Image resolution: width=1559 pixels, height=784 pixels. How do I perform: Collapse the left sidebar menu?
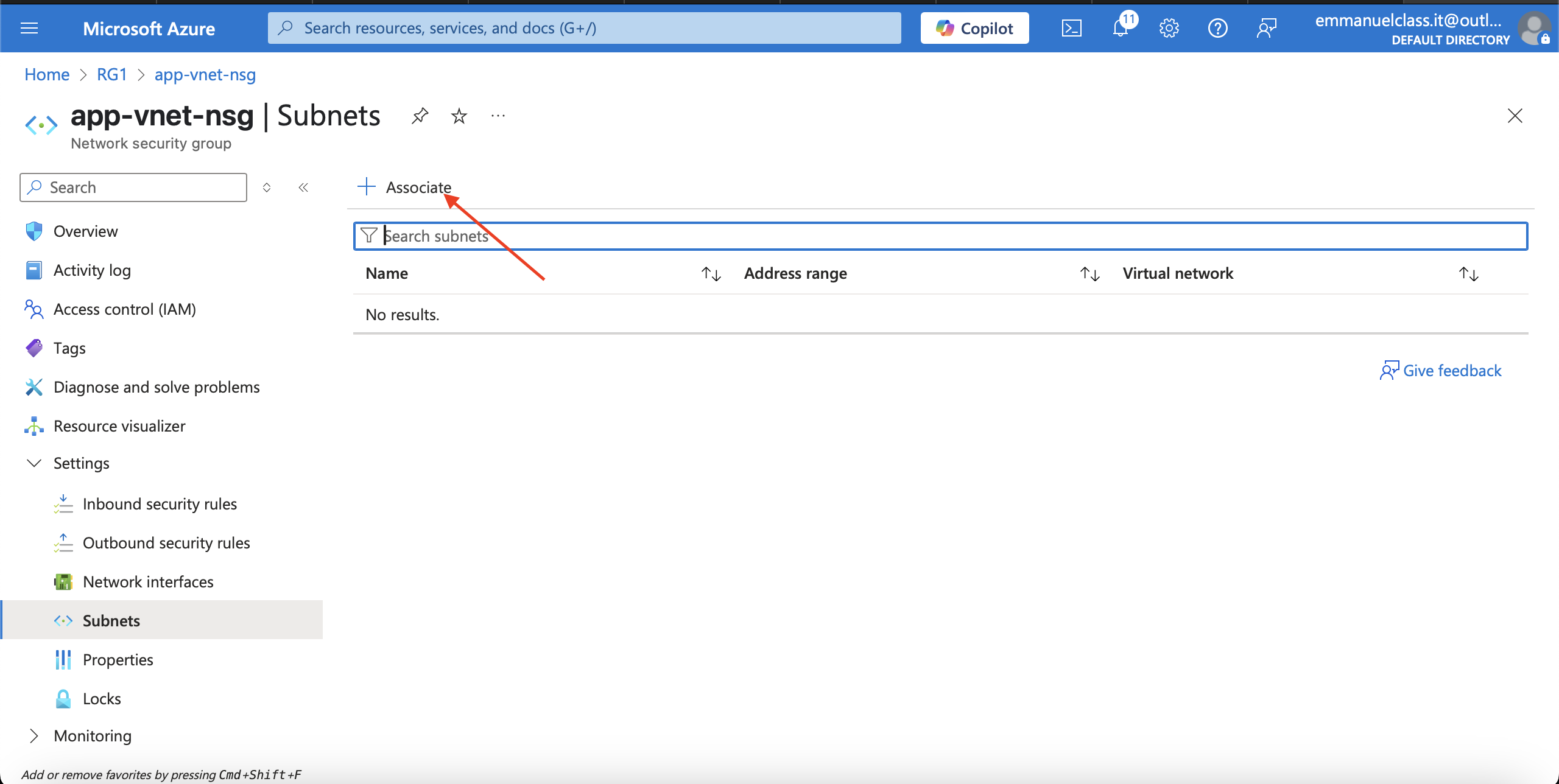303,187
